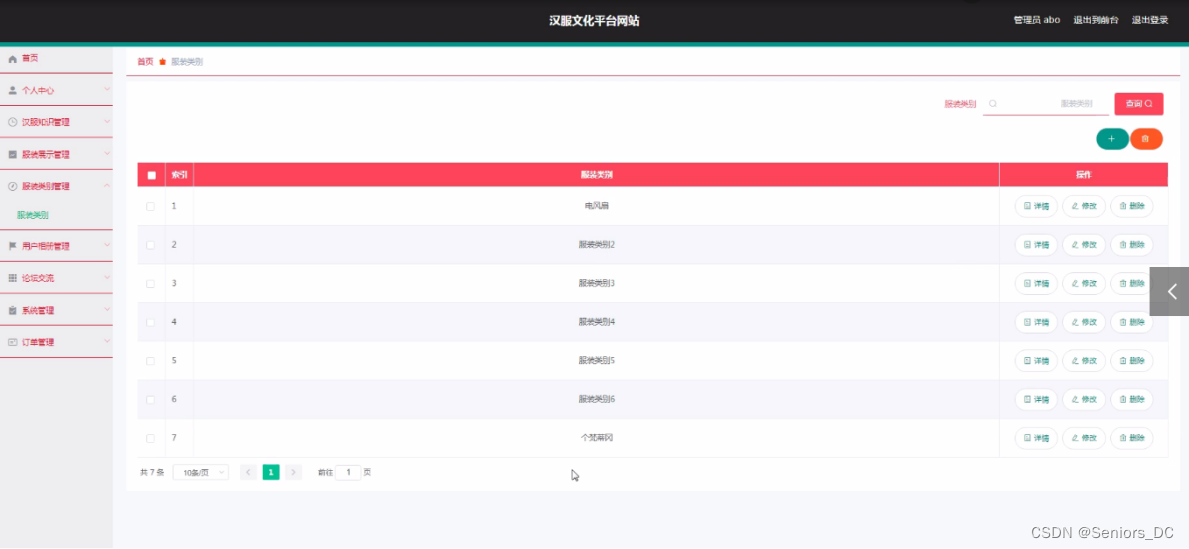Click the previous page arrow in pagination
This screenshot has height=549, width=1189.
pyautogui.click(x=248, y=472)
